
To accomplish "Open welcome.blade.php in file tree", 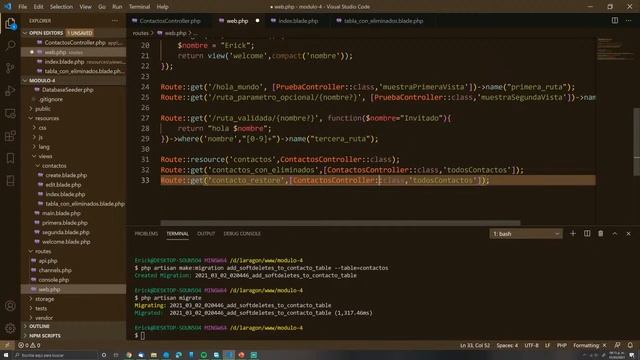I will (66, 242).
